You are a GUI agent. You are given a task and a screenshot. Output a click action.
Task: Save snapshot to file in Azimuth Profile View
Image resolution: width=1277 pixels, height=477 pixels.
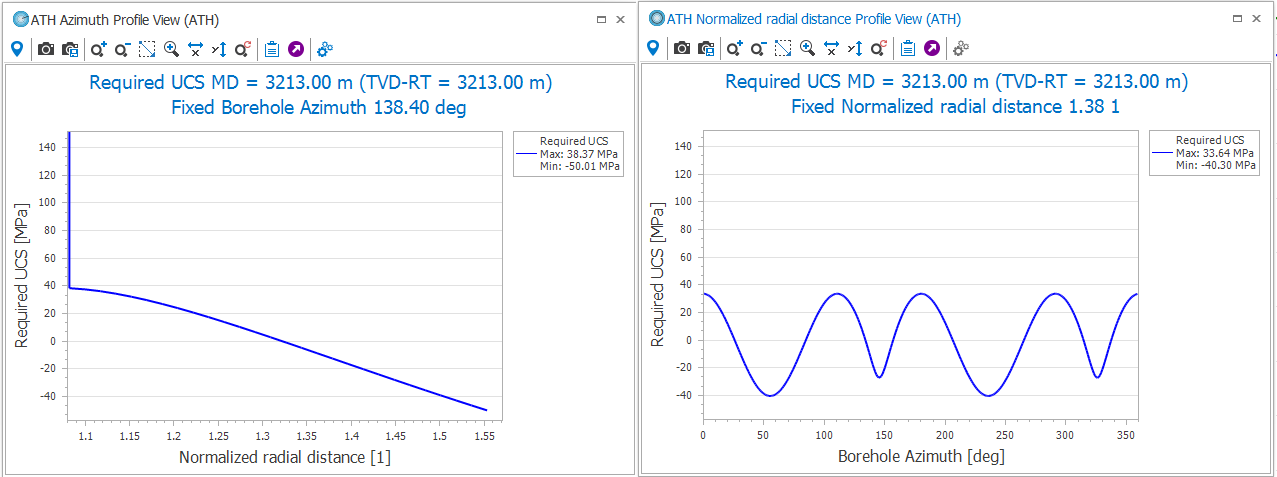coord(70,48)
